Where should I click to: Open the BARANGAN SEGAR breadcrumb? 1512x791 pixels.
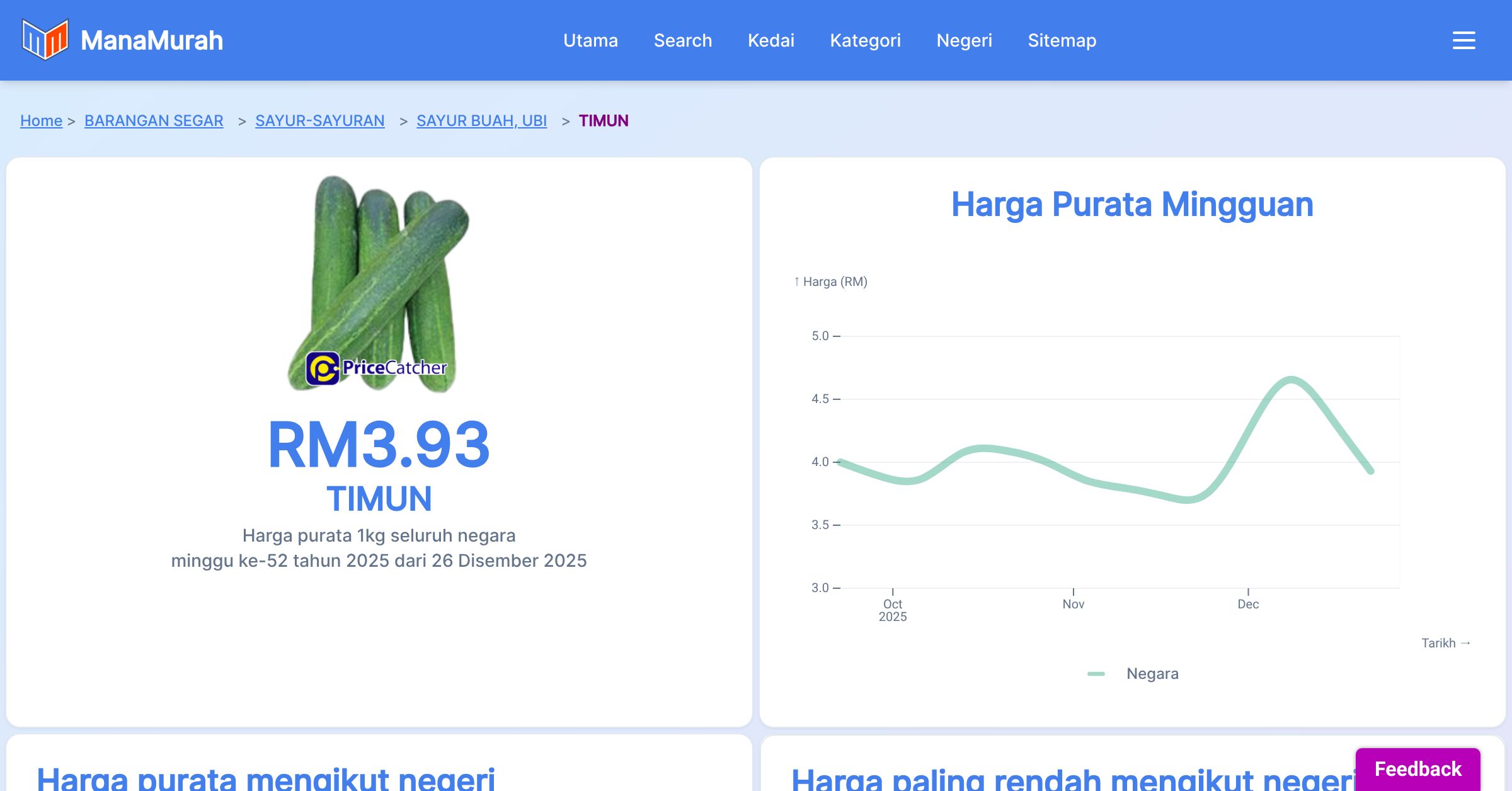click(x=153, y=120)
